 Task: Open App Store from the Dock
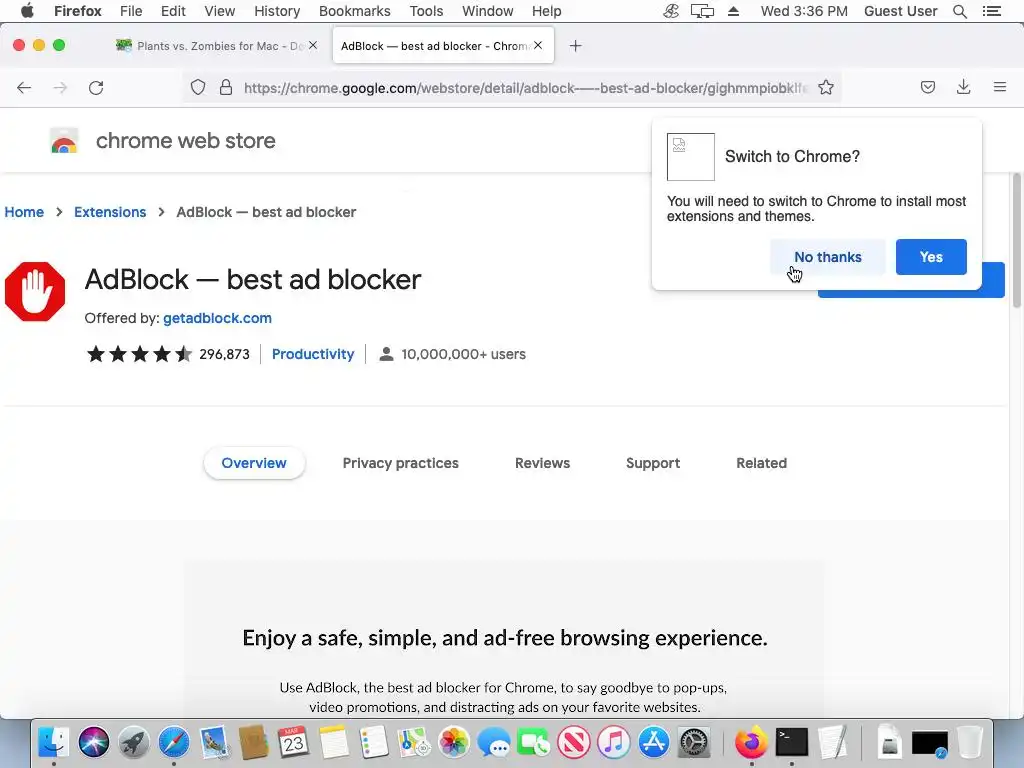(654, 743)
